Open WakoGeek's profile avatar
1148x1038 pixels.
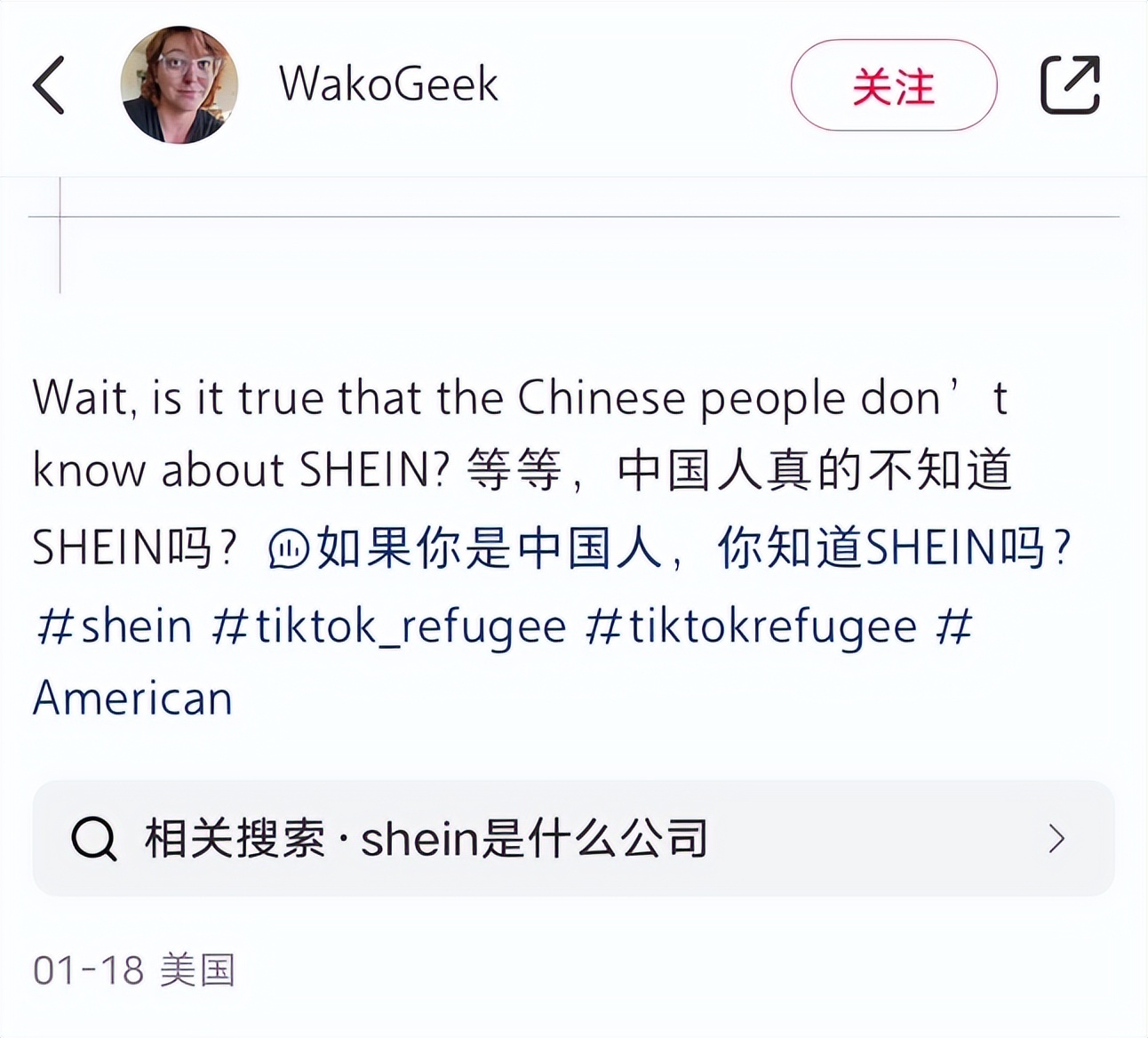tap(179, 85)
